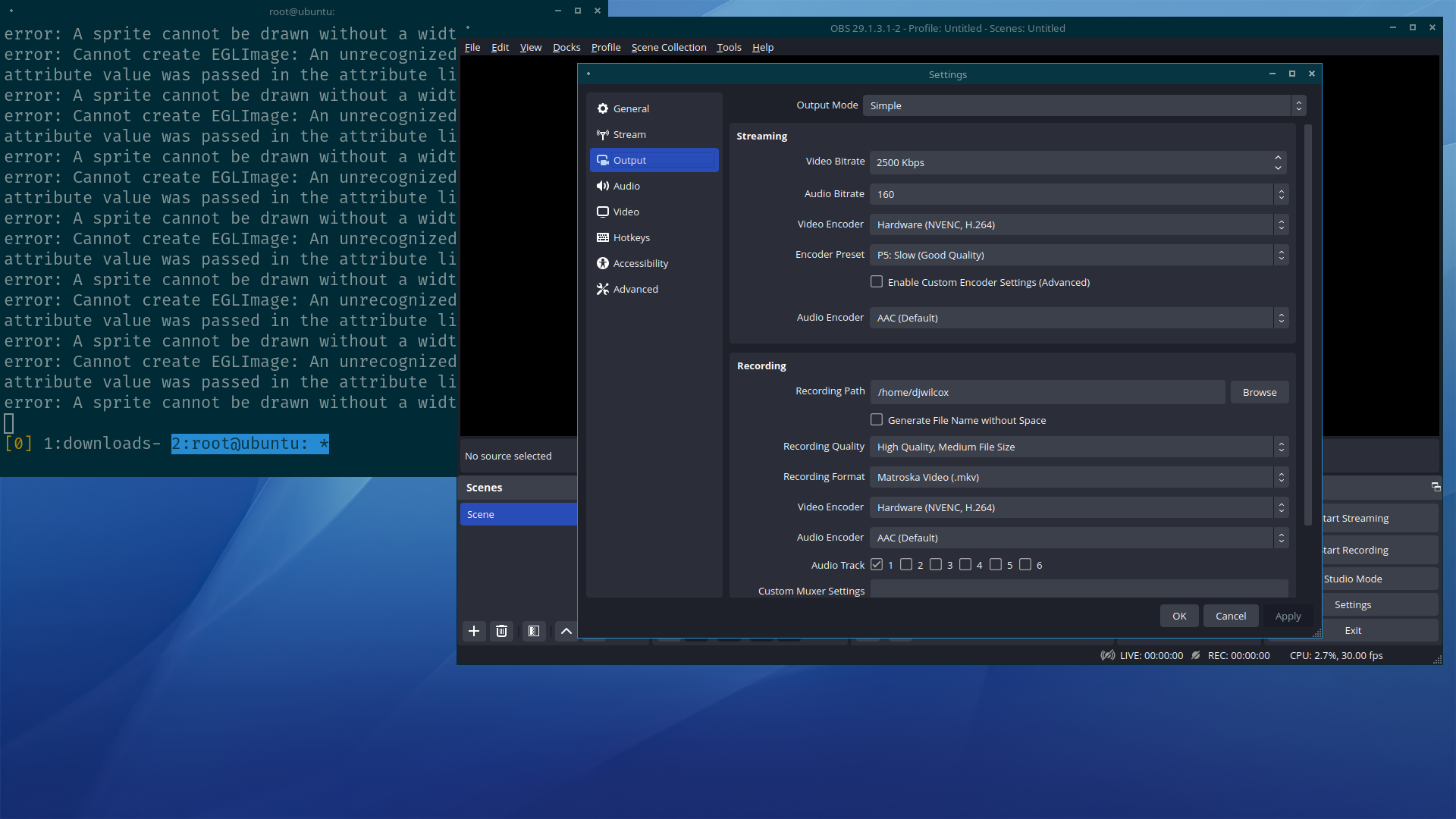The width and height of the screenshot is (1456, 819).
Task: Select the Stream antenna icon
Action: (x=603, y=134)
